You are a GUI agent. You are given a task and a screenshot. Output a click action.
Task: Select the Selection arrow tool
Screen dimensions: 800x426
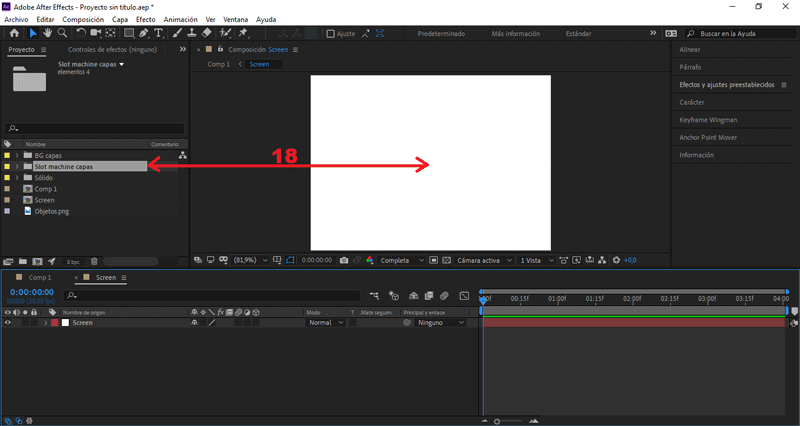pos(33,33)
